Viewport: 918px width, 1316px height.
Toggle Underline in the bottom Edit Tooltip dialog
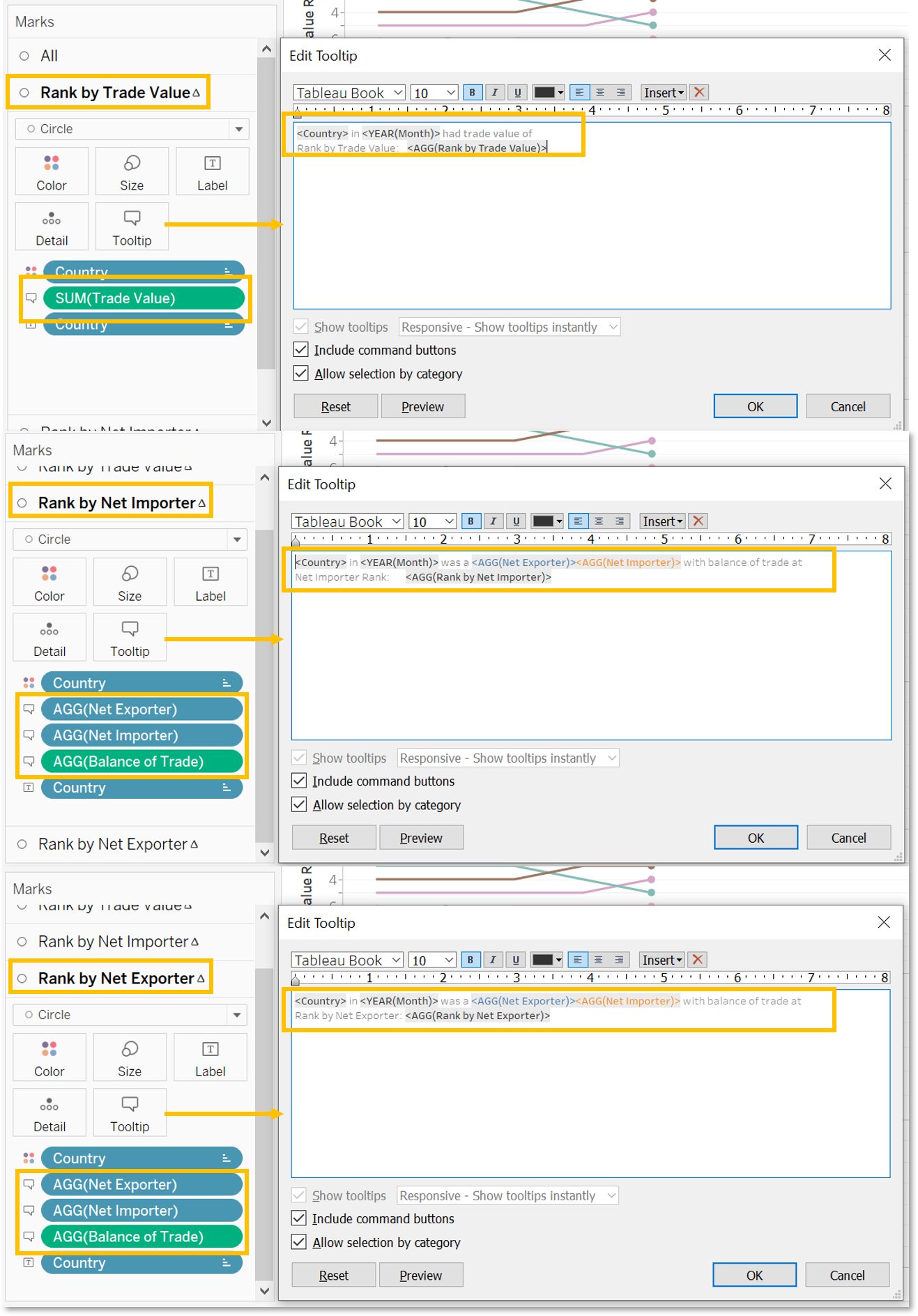pyautogui.click(x=515, y=960)
